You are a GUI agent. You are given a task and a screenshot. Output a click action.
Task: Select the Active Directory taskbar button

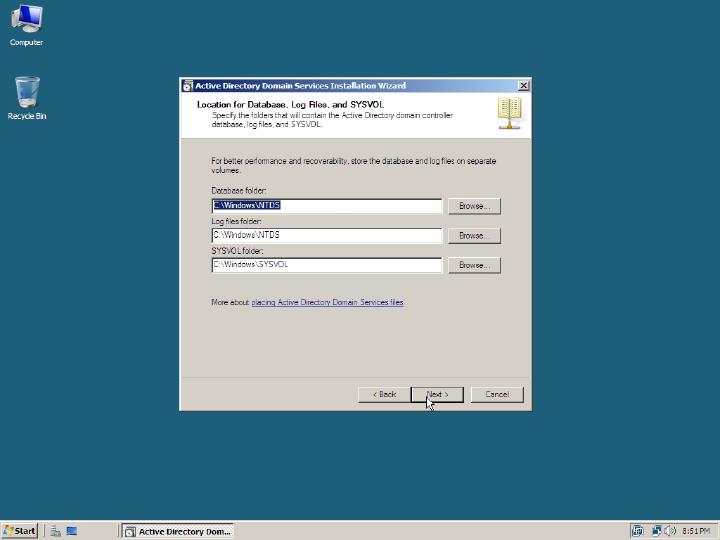(178, 531)
